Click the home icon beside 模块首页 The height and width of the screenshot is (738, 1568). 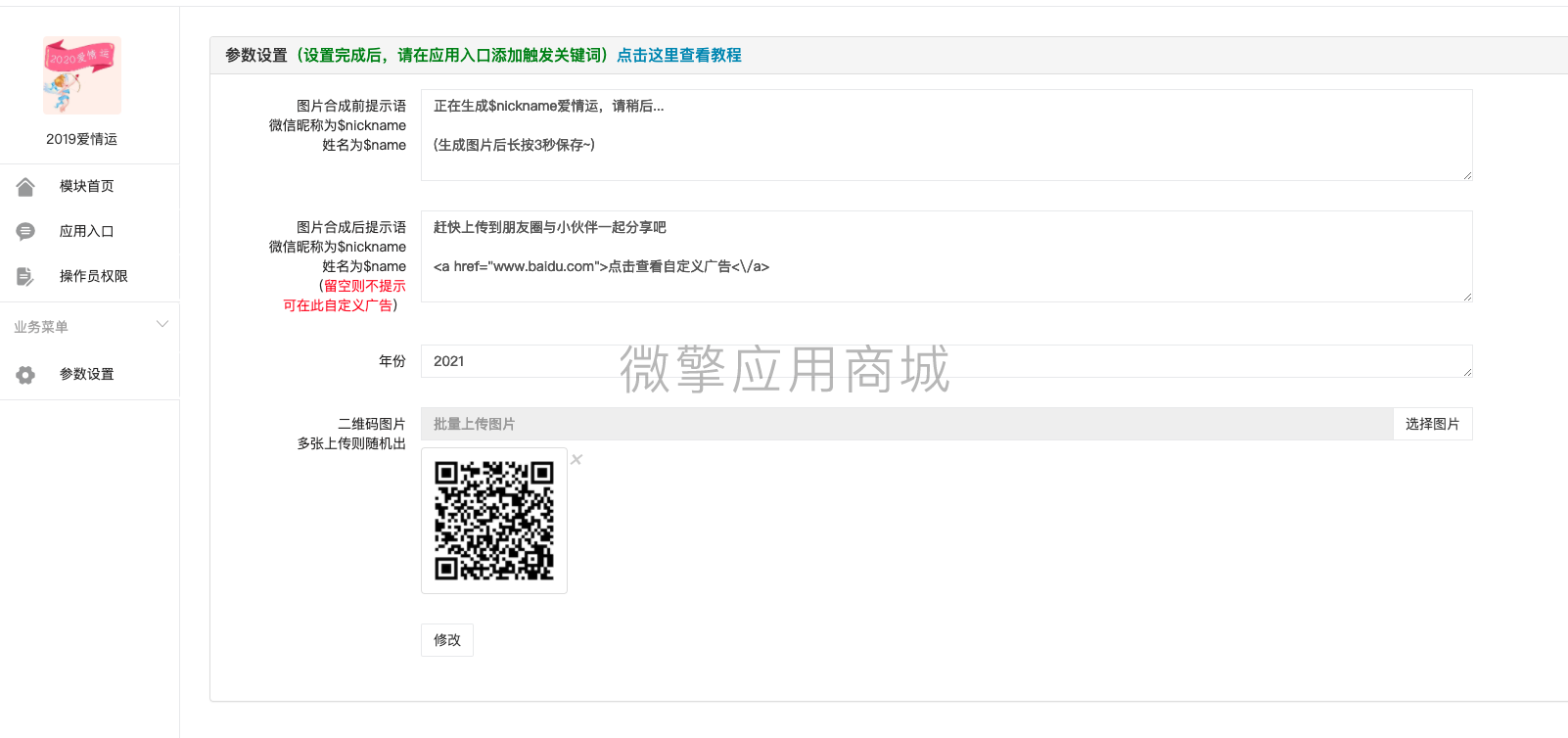(x=25, y=186)
